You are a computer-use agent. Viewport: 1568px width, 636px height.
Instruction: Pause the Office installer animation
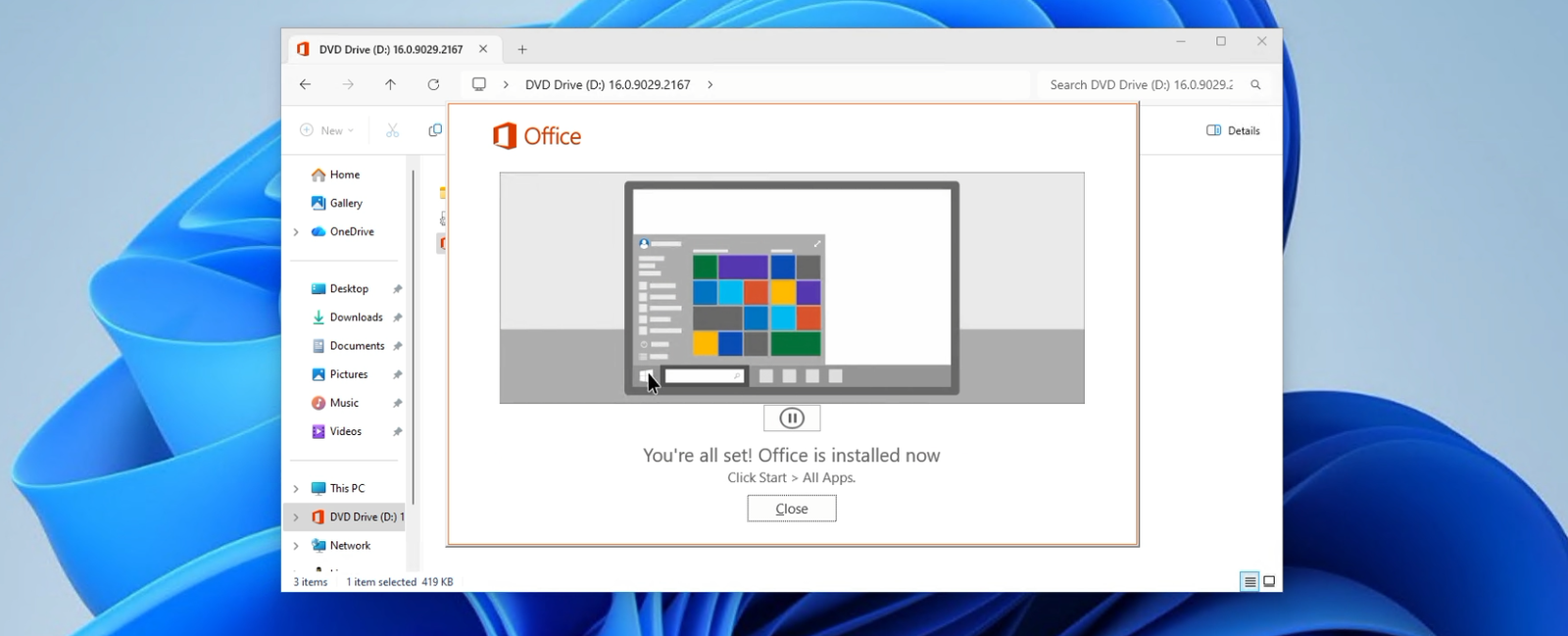click(792, 418)
